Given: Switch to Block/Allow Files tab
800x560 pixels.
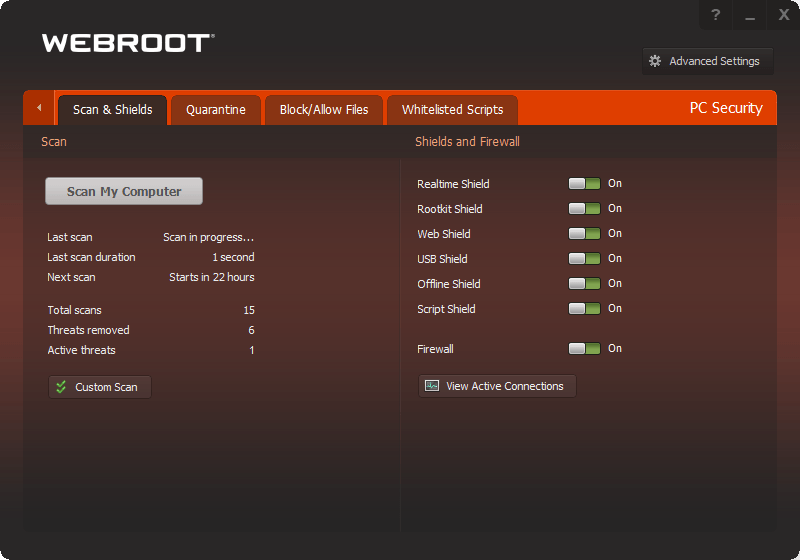Looking at the screenshot, I should pyautogui.click(x=324, y=110).
